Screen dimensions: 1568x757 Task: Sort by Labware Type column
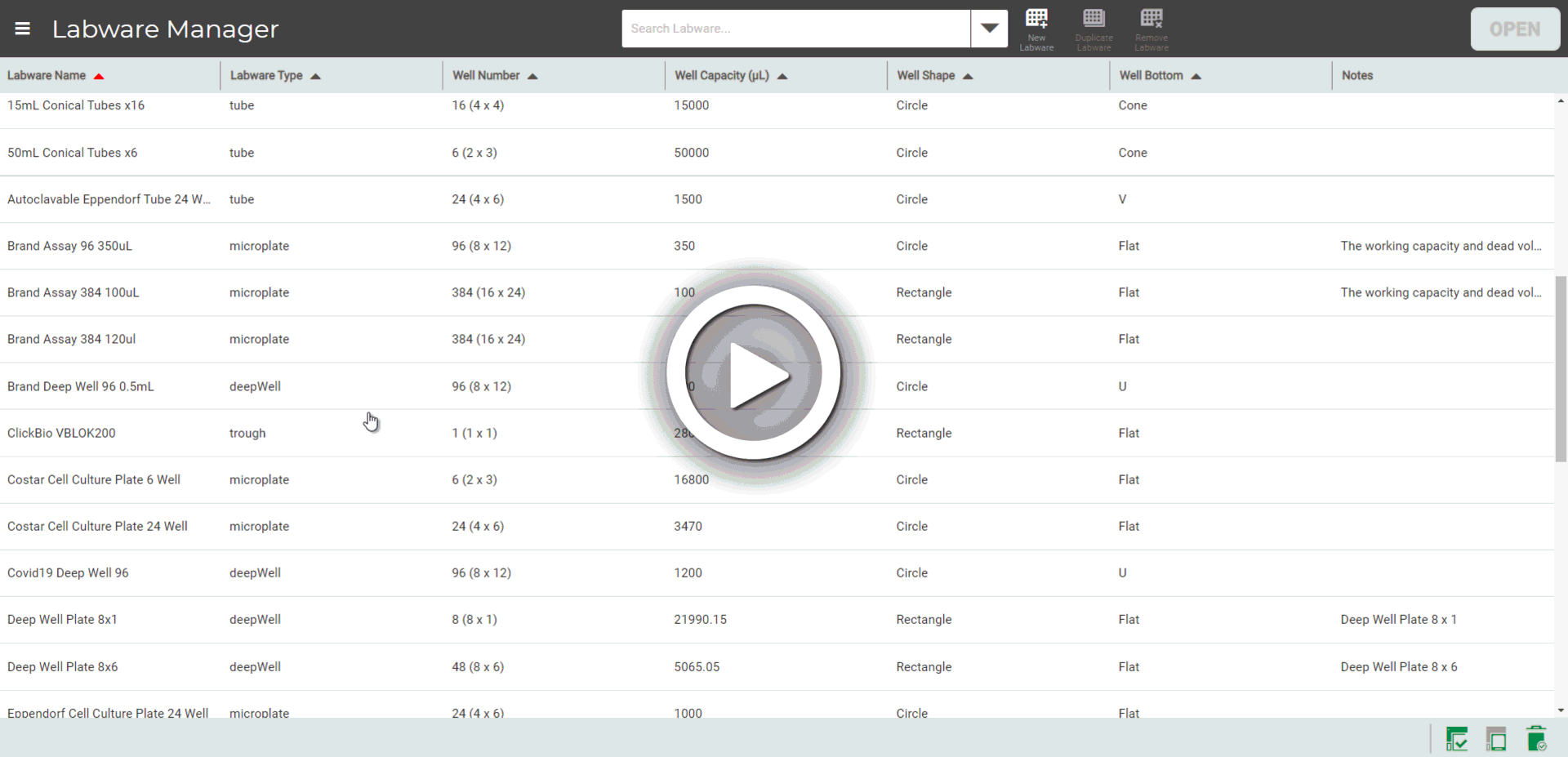[266, 75]
